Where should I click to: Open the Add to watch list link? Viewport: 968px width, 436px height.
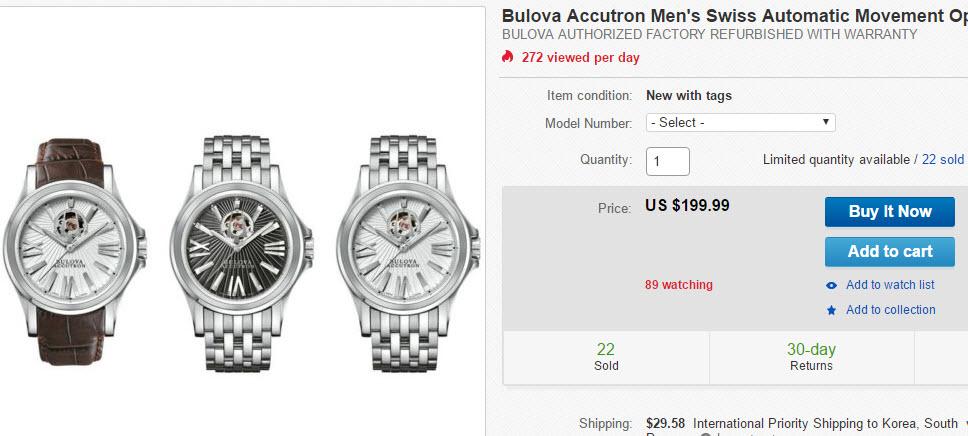[890, 285]
